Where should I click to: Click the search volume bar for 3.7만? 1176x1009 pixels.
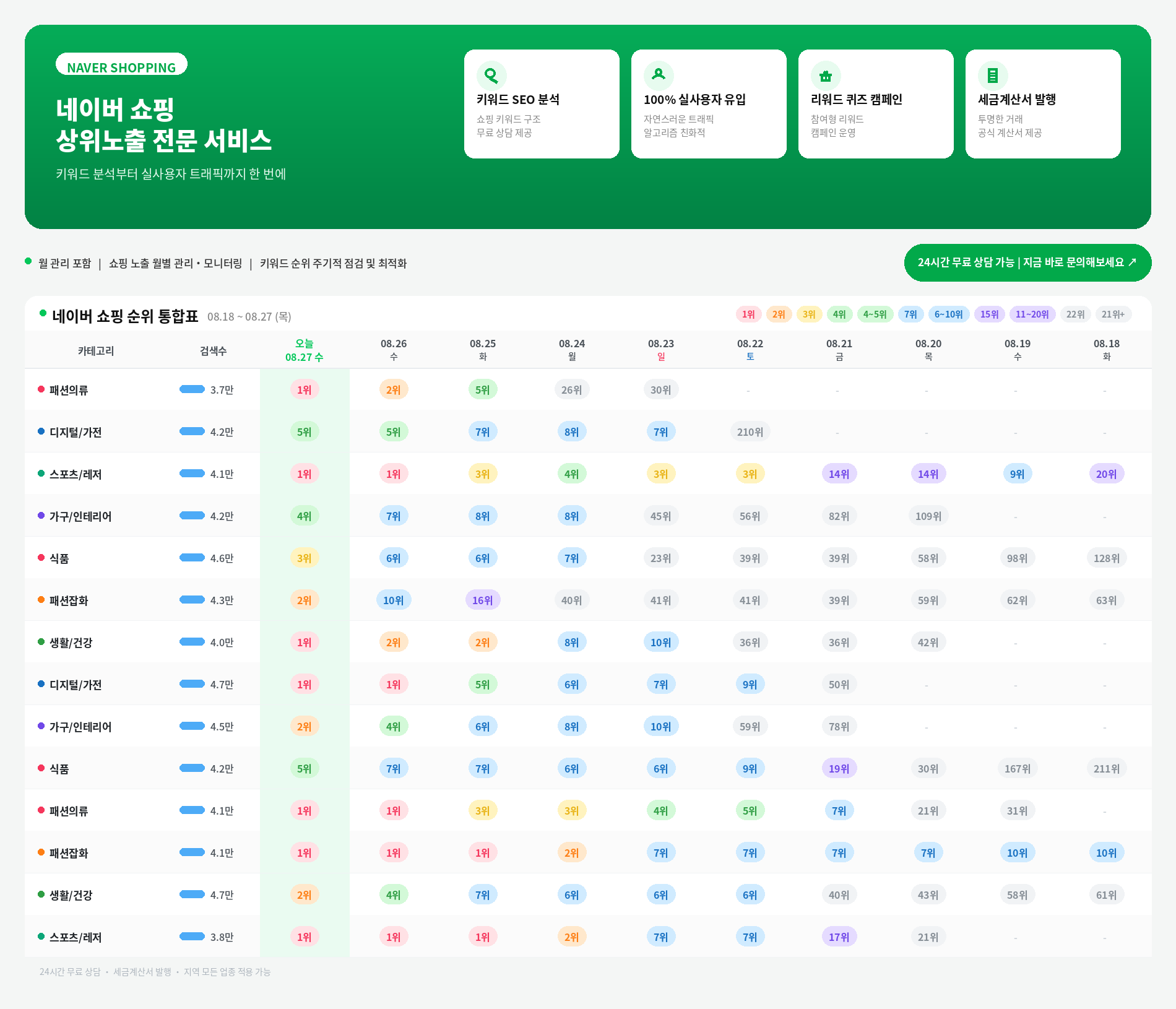(x=192, y=389)
